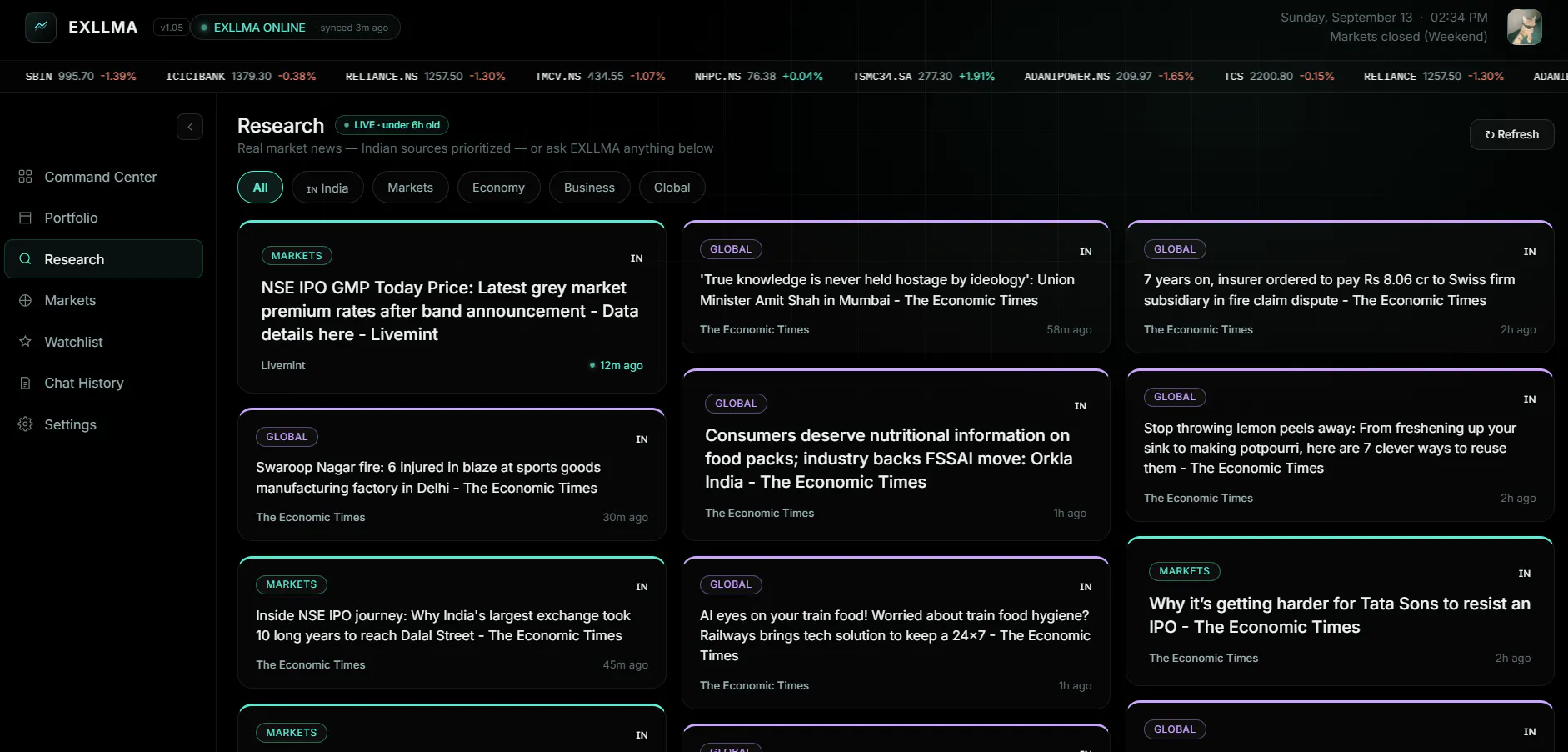Open the user avatar in the header
1568x752 pixels.
1524,27
